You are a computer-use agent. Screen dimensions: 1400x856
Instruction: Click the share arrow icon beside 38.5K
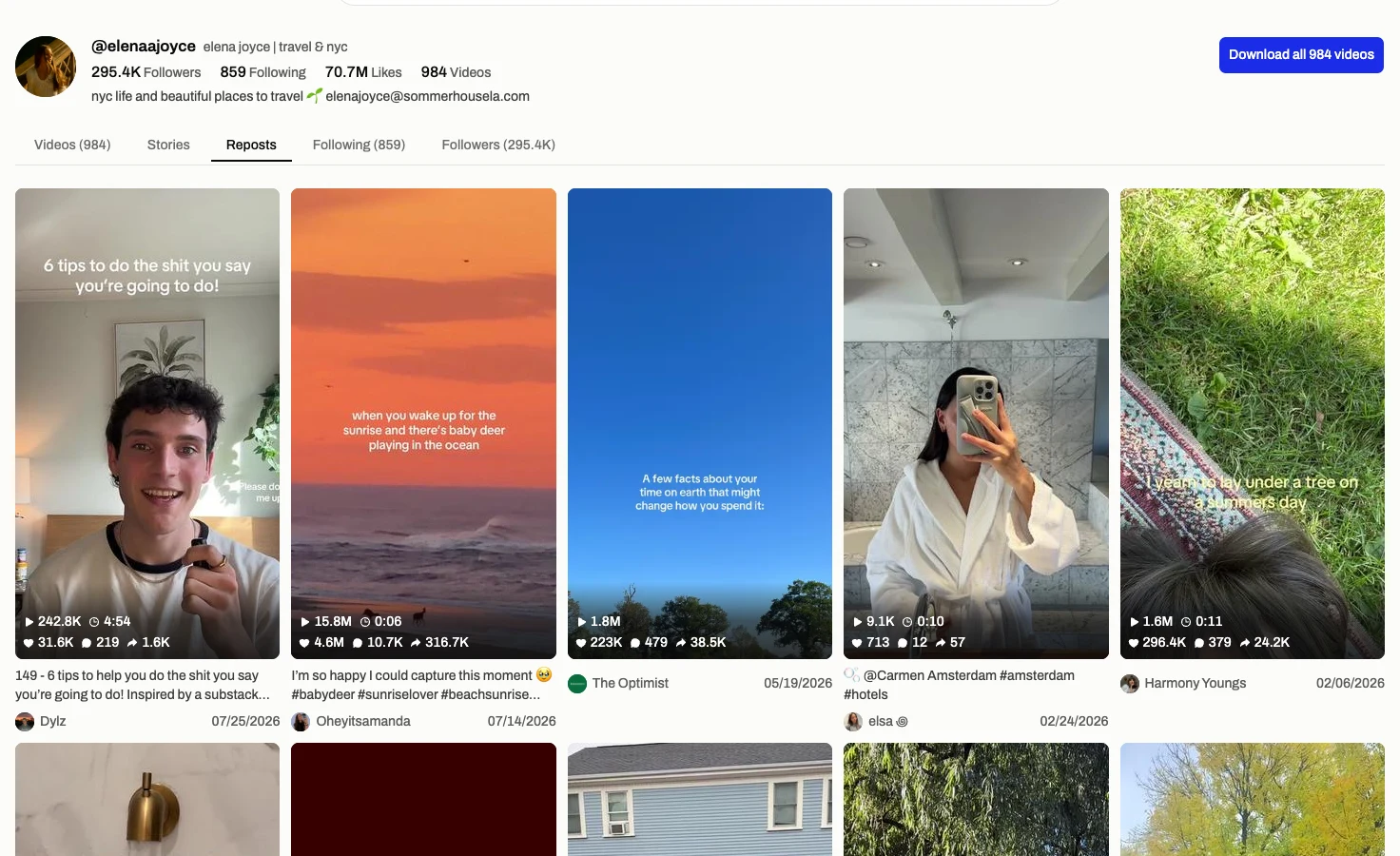(x=681, y=643)
